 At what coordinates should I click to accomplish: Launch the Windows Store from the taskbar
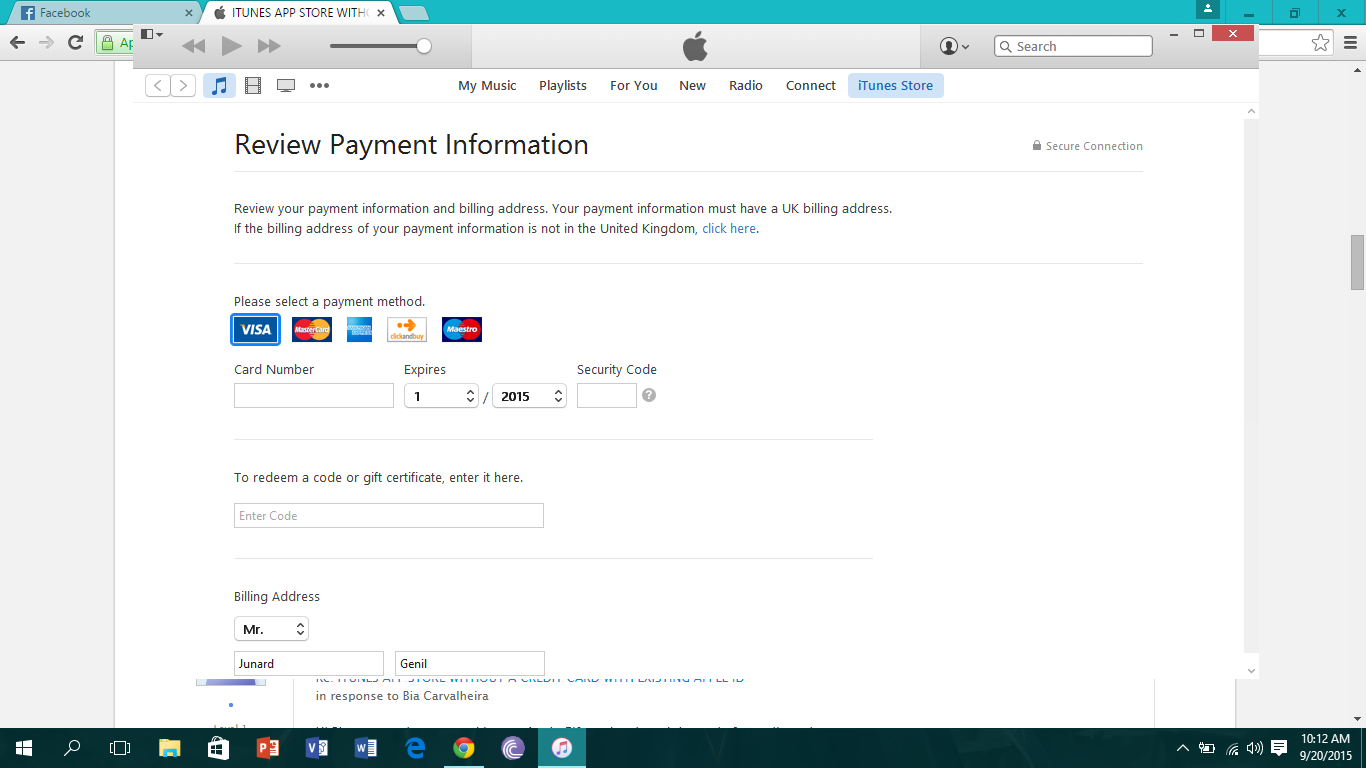tap(218, 748)
